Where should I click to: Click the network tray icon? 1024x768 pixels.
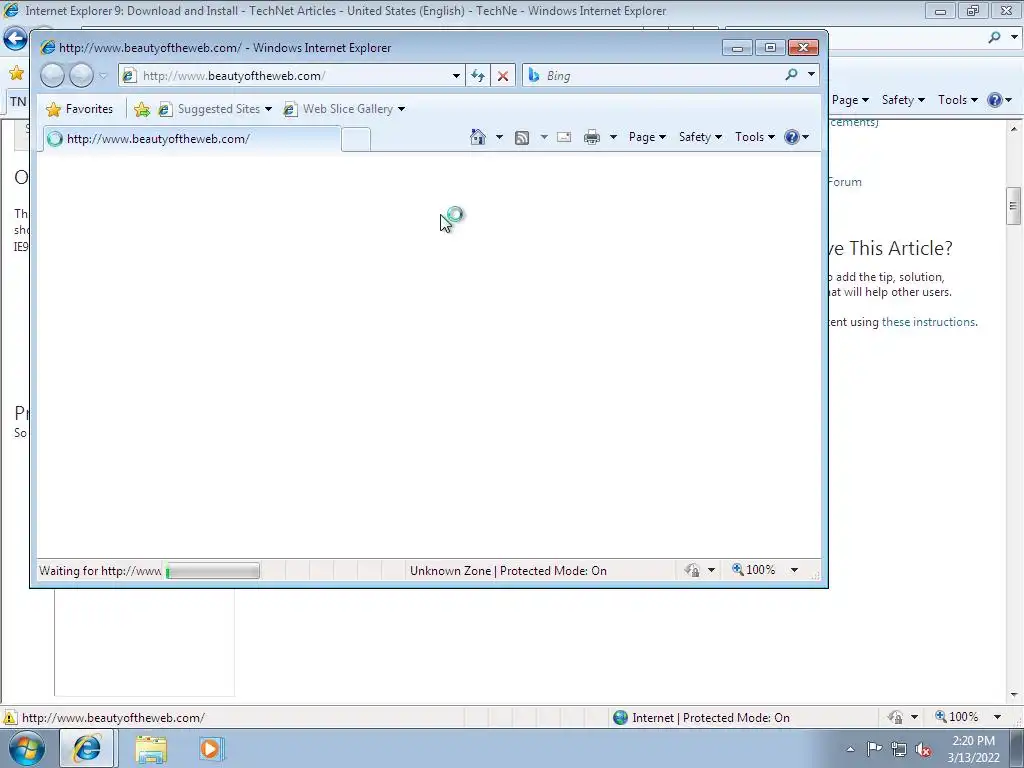coord(899,750)
